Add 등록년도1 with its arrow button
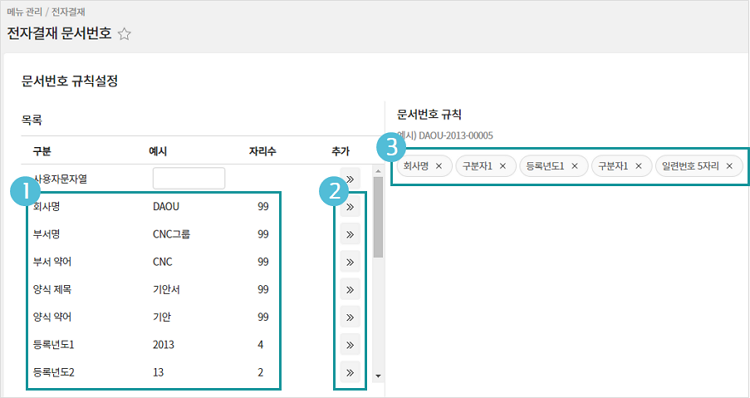This screenshot has height=398, width=750. 350,345
